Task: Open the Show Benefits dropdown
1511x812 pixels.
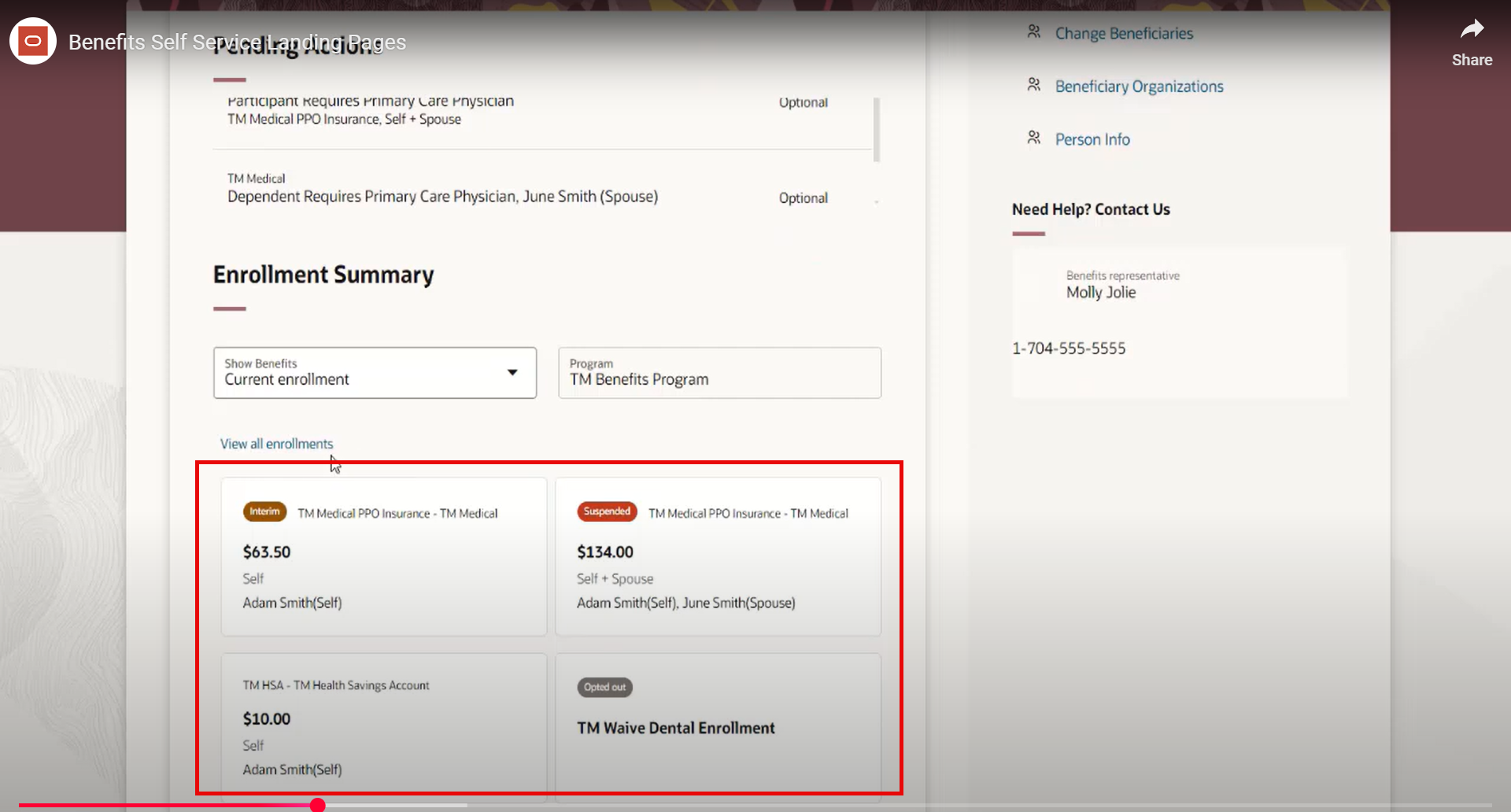Action: click(x=374, y=372)
